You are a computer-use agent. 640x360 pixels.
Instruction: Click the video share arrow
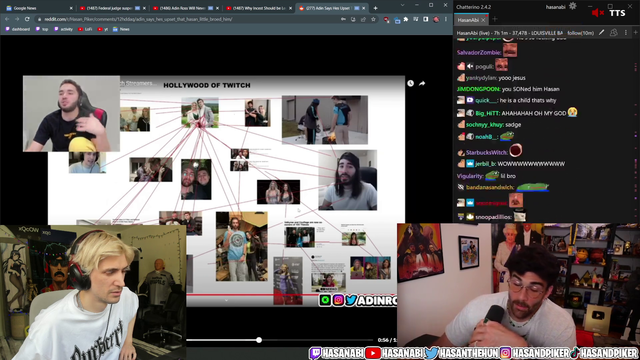point(422,83)
